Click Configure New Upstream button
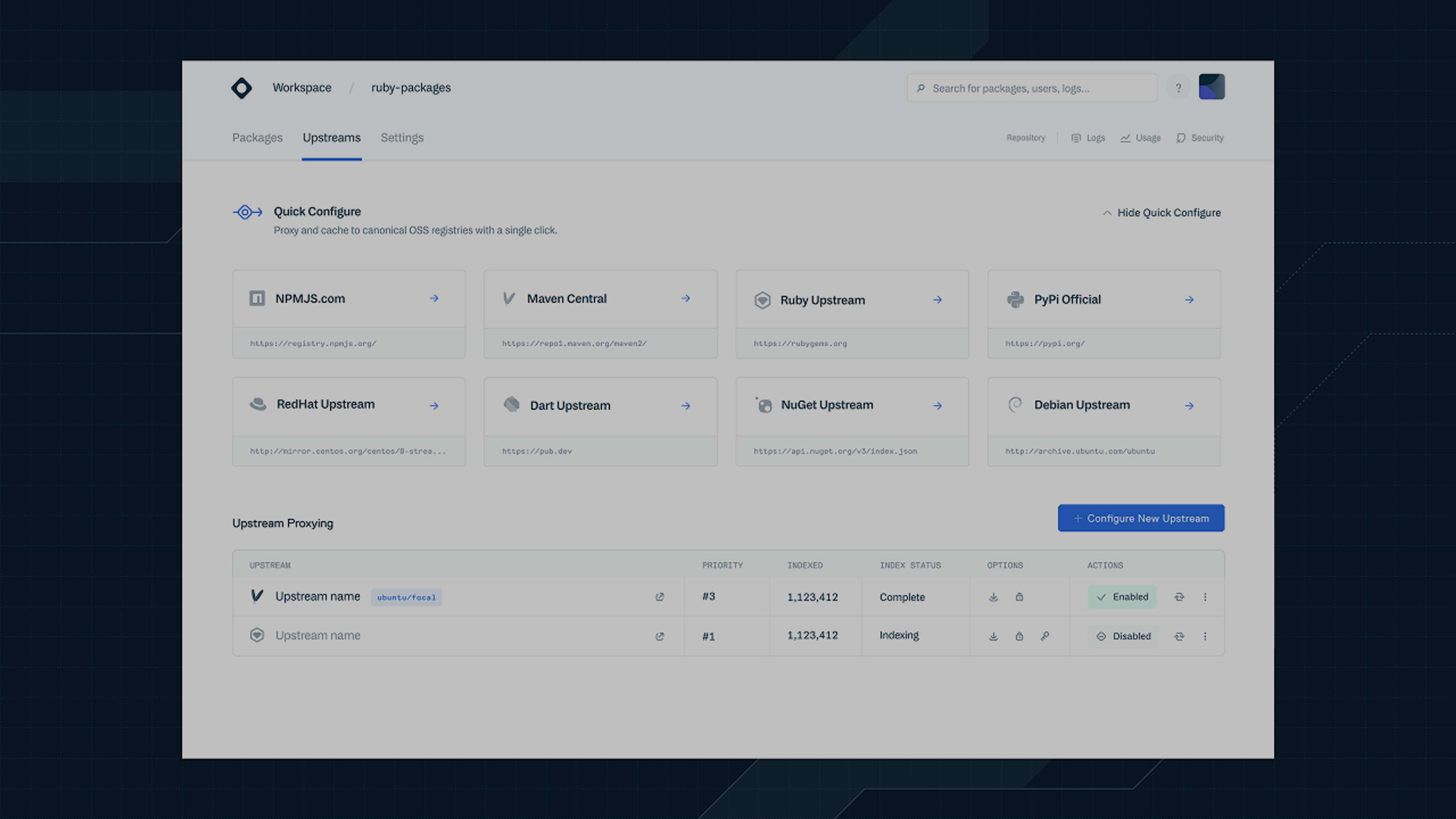The width and height of the screenshot is (1456, 819). [x=1141, y=518]
